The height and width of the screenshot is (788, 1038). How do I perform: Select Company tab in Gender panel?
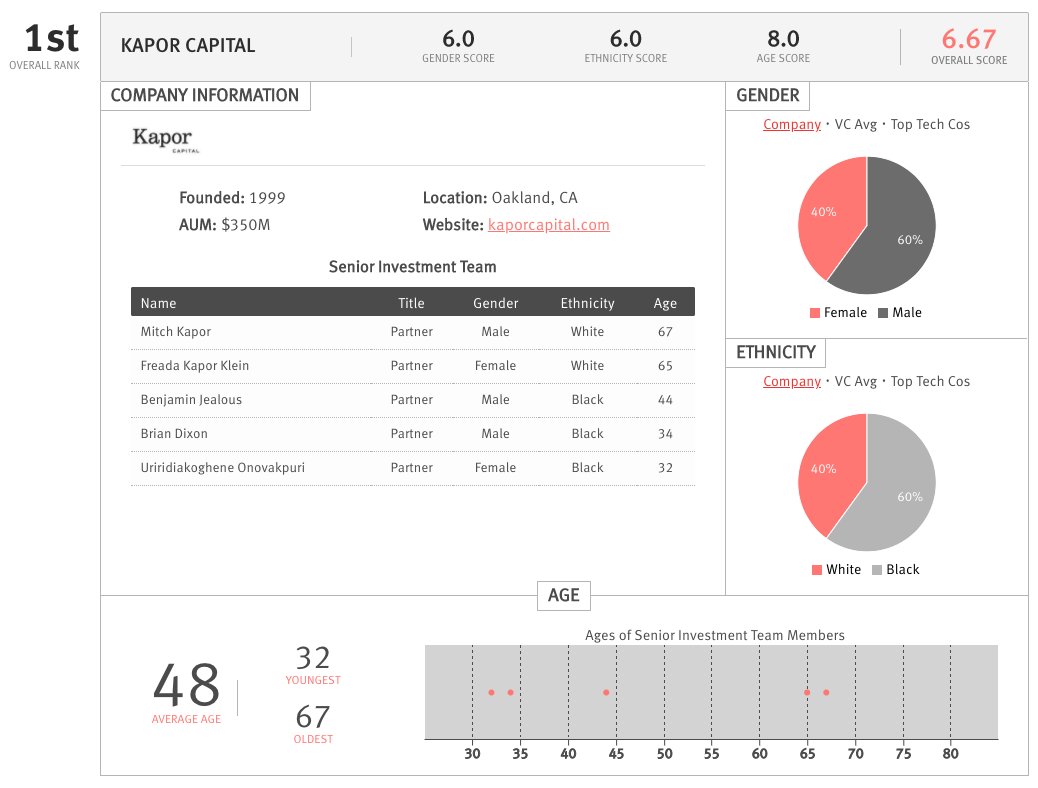pyautogui.click(x=792, y=124)
